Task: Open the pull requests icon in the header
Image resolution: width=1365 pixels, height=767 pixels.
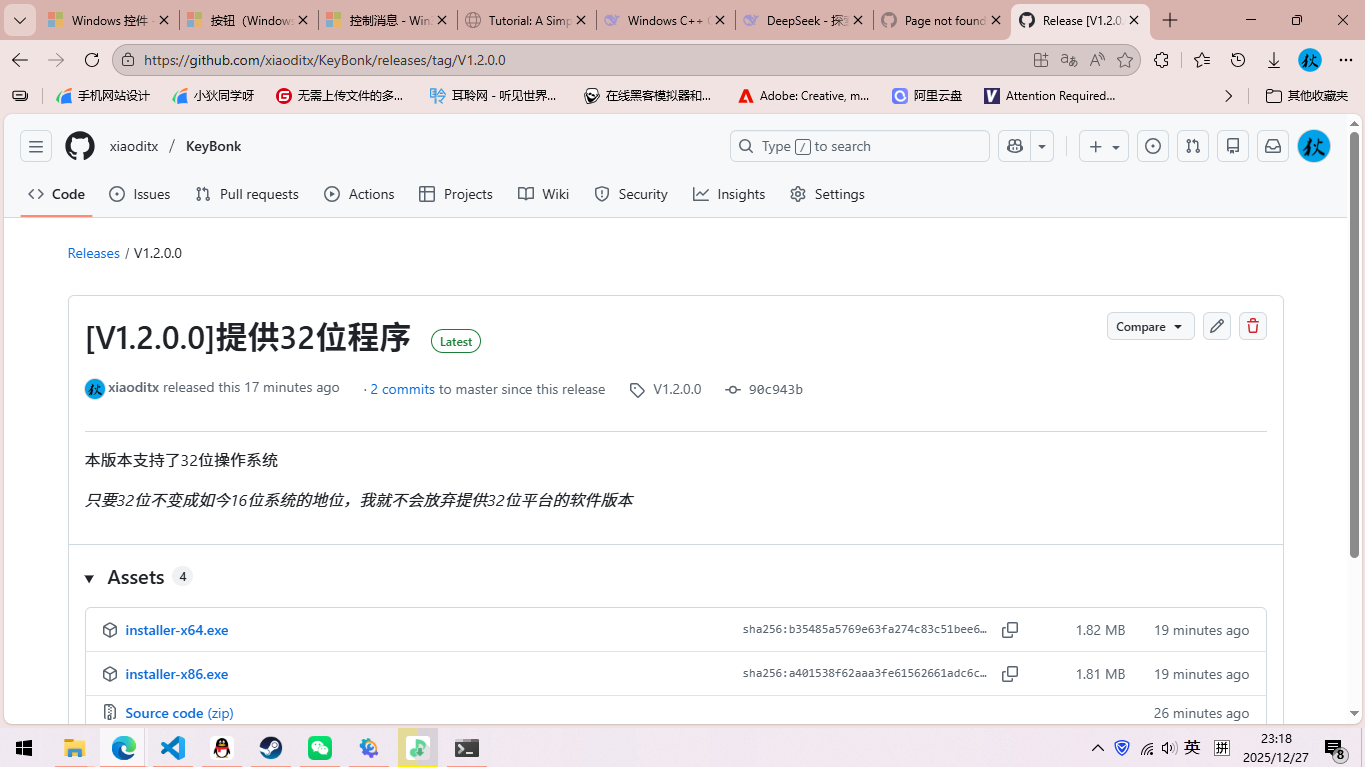Action: (1192, 146)
